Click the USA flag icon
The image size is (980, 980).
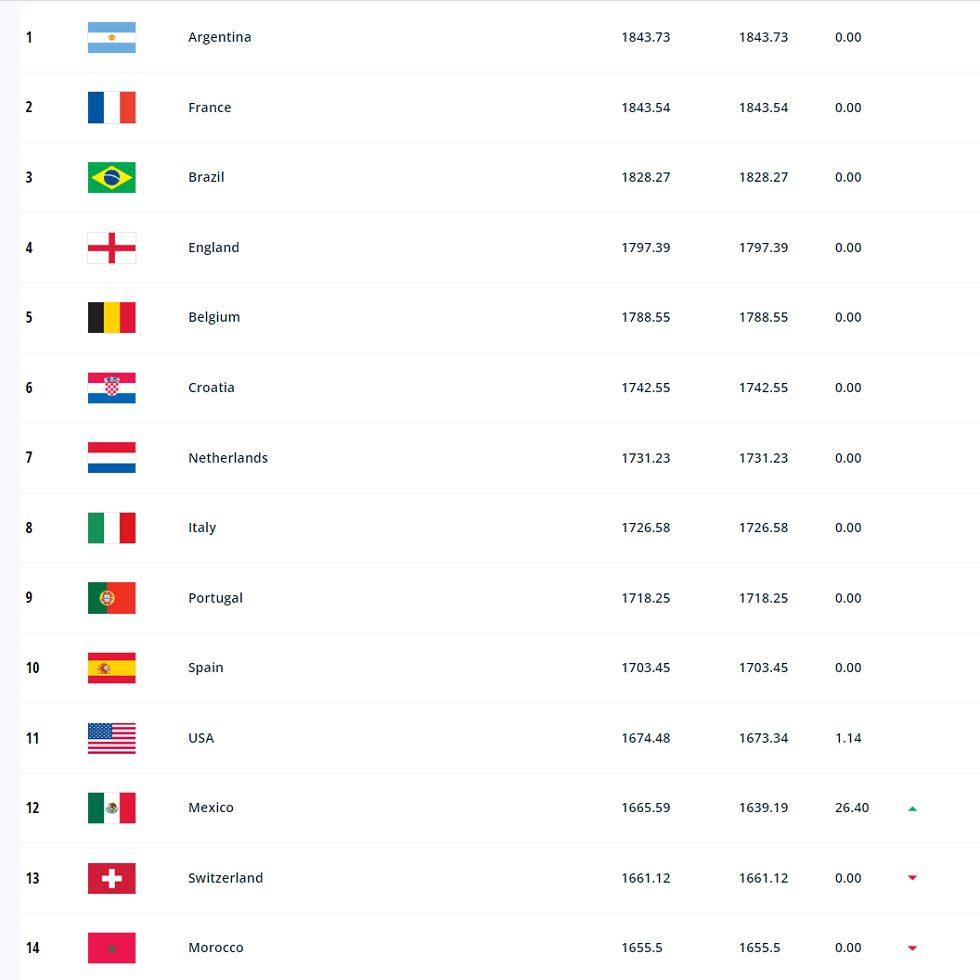pos(111,738)
